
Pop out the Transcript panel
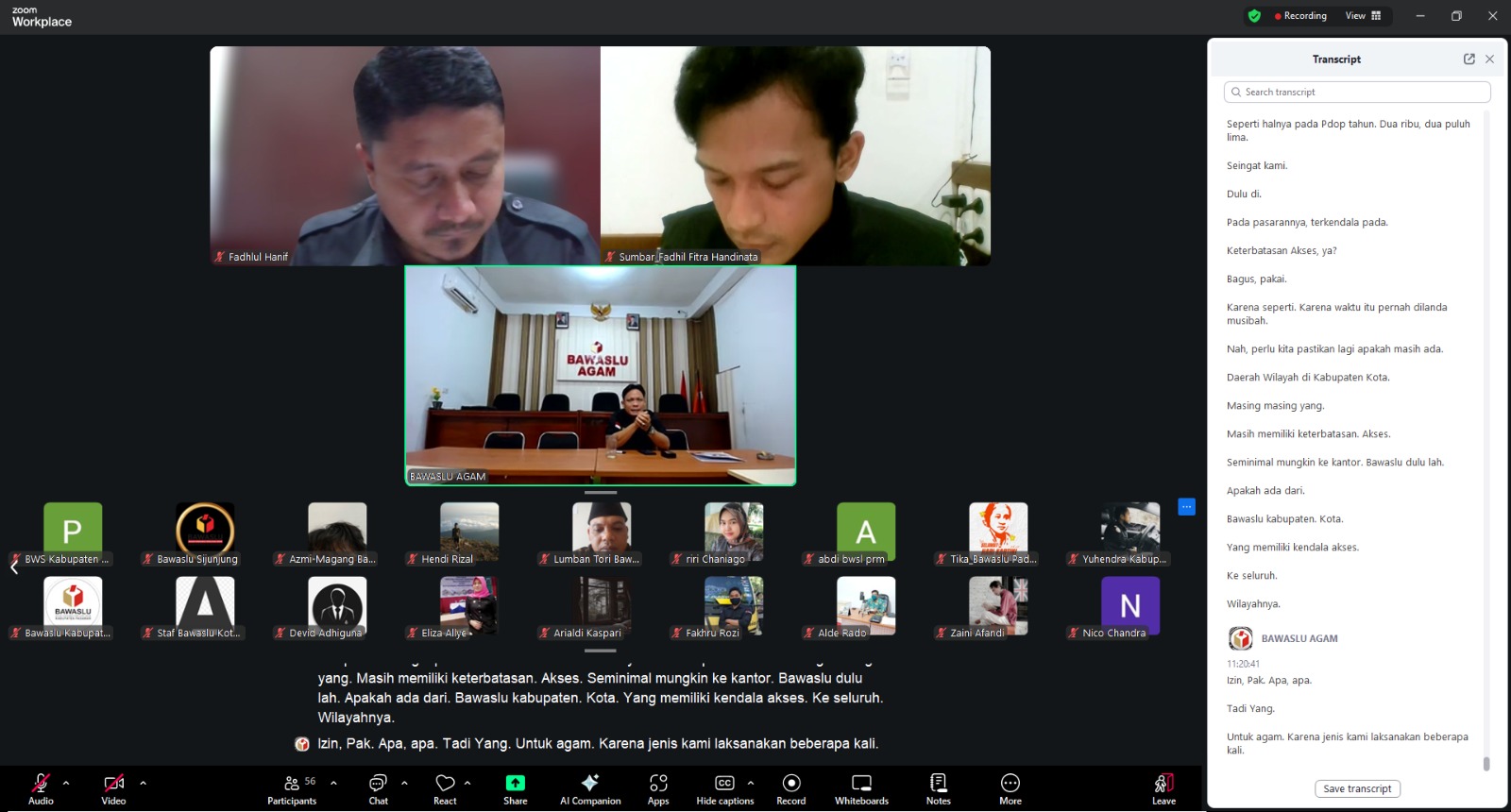click(1469, 59)
